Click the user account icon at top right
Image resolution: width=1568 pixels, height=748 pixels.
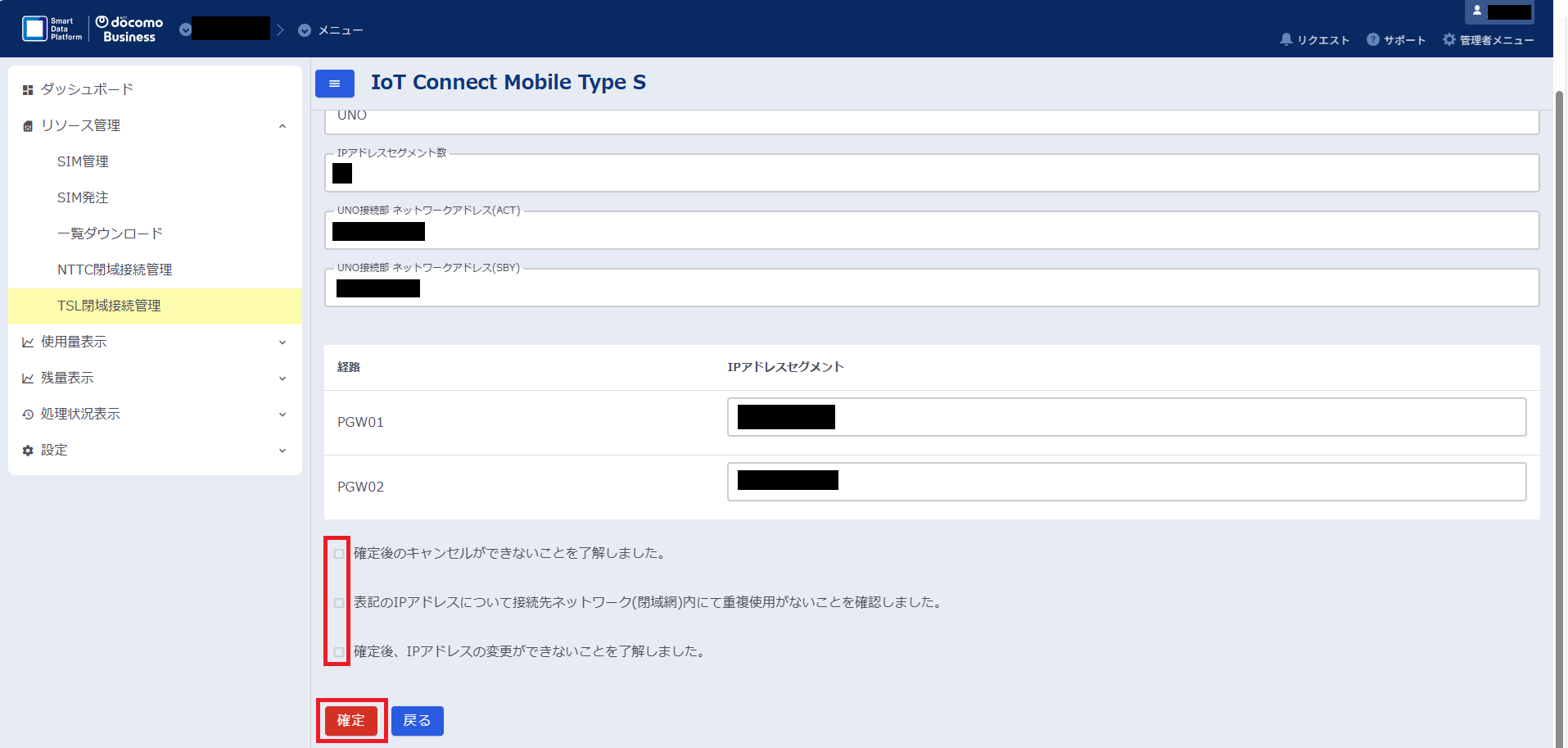1477,11
